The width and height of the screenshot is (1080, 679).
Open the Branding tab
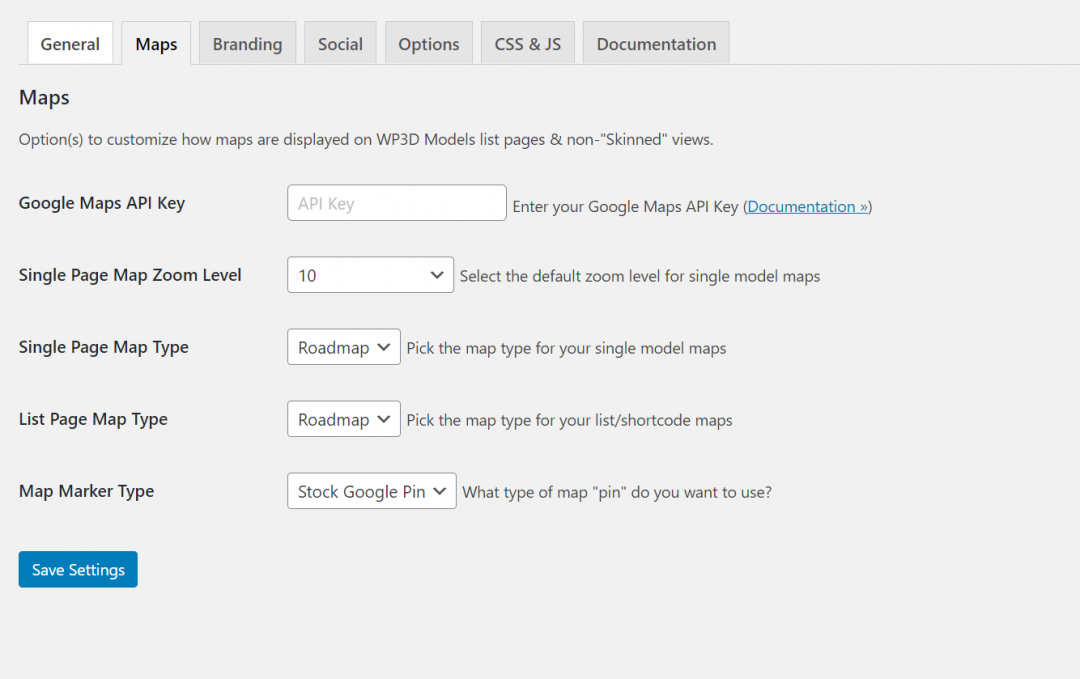click(x=247, y=43)
